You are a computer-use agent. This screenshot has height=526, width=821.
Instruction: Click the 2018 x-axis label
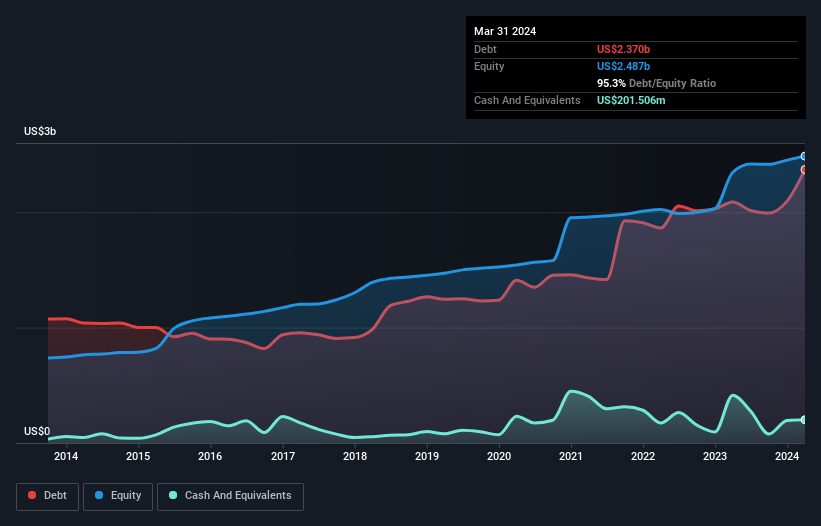pos(355,456)
